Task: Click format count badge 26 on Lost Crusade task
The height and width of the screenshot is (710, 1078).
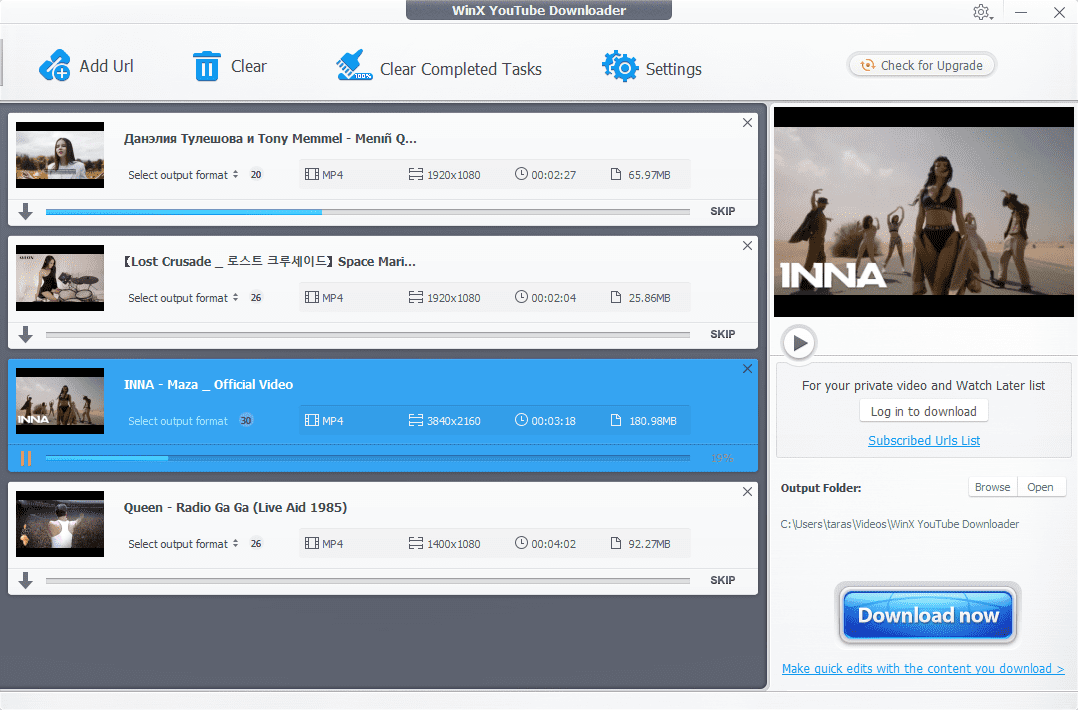Action: pos(256,298)
